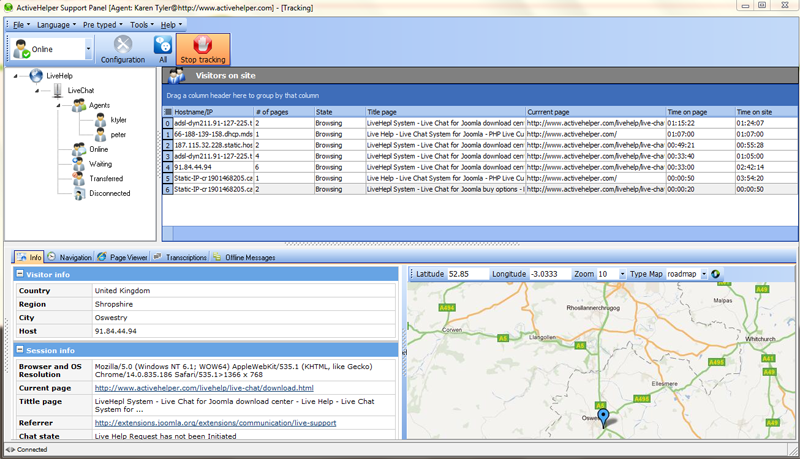
Task: Open the Zoom level dropdown
Action: 622,274
